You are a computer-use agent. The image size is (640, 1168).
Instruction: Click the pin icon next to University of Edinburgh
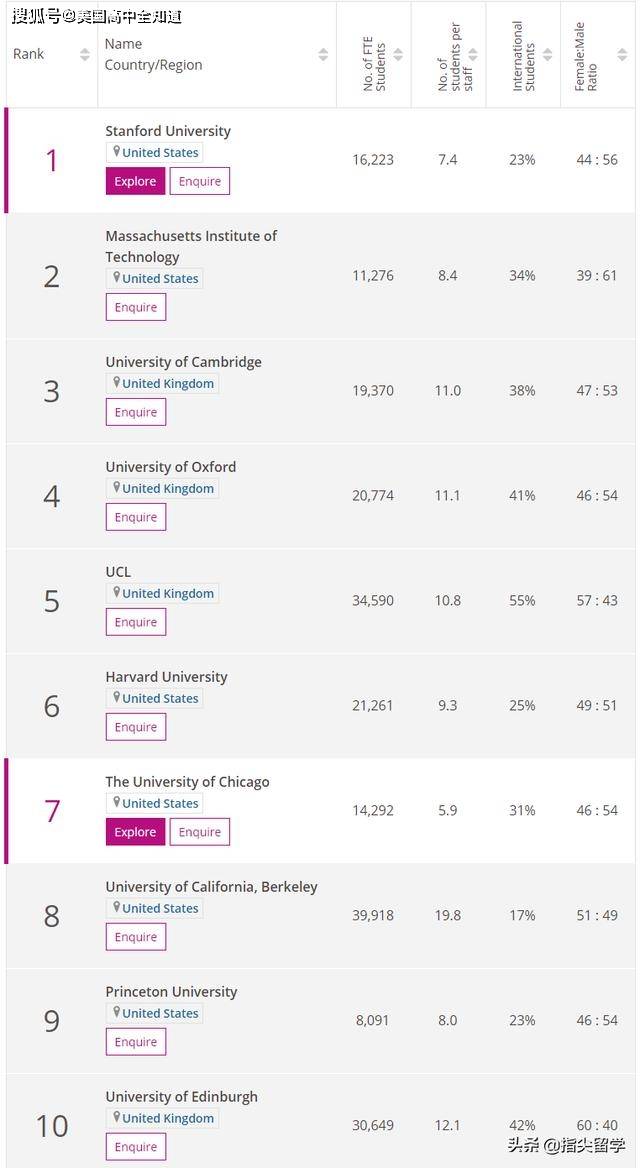(117, 1118)
